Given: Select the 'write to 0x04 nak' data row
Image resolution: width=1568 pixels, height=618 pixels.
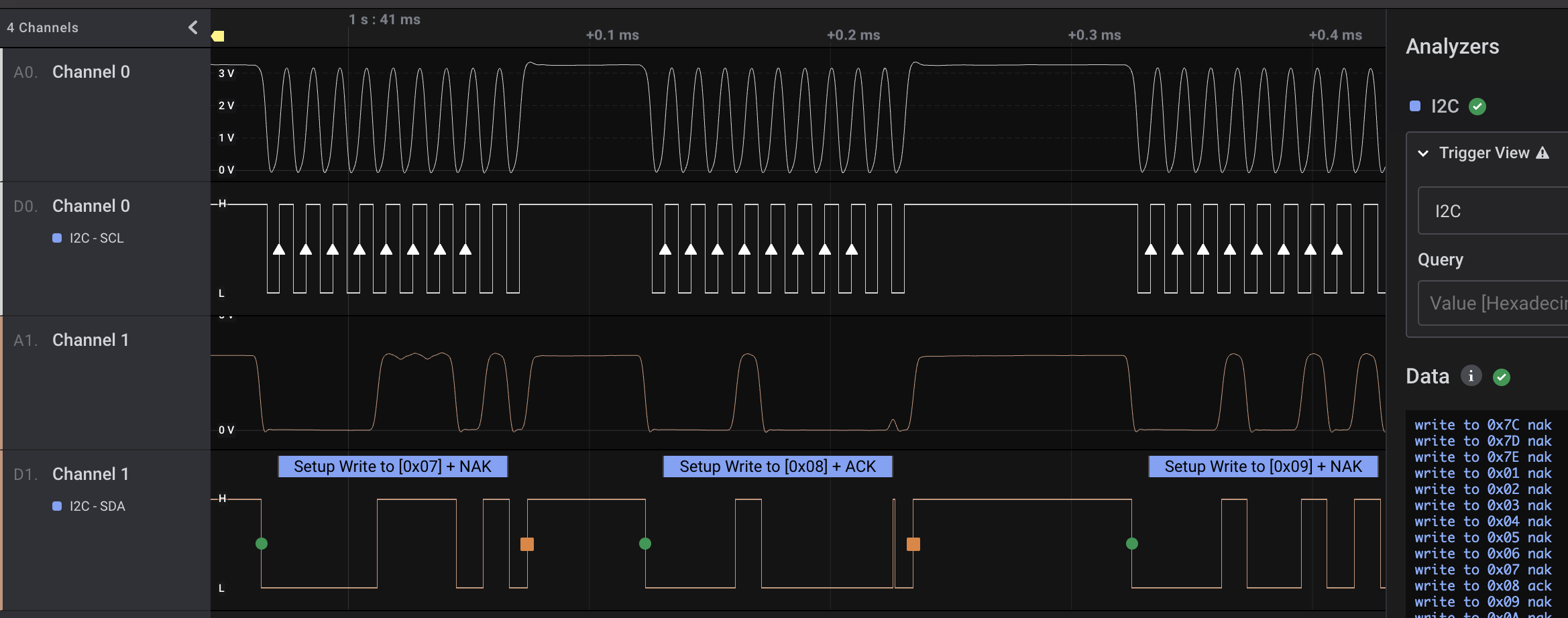Looking at the screenshot, I should [1483, 521].
